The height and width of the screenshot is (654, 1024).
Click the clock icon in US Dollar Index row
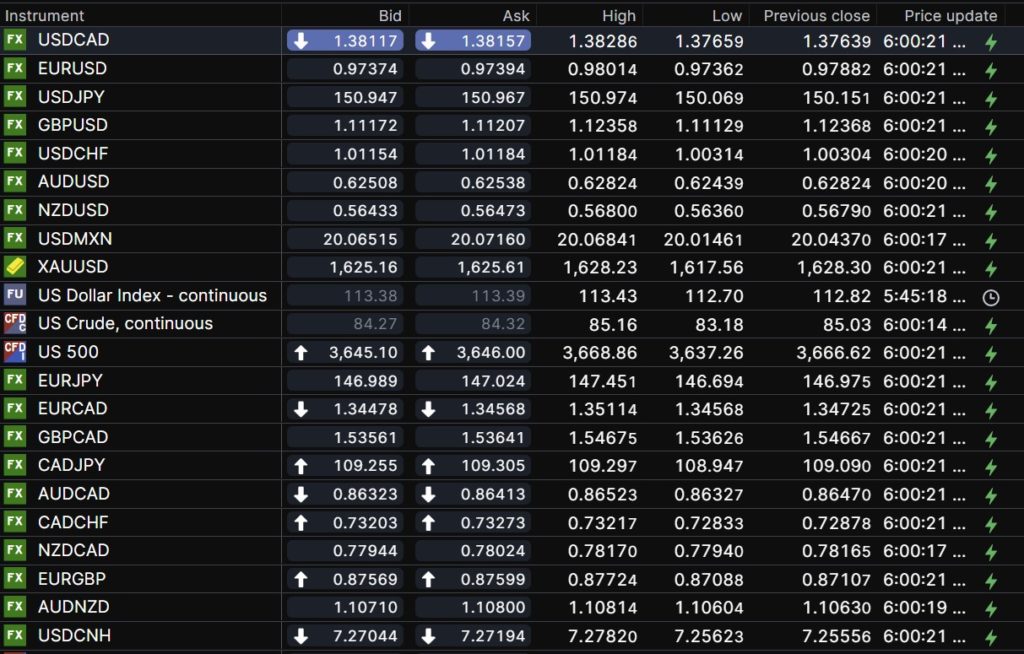click(x=991, y=297)
